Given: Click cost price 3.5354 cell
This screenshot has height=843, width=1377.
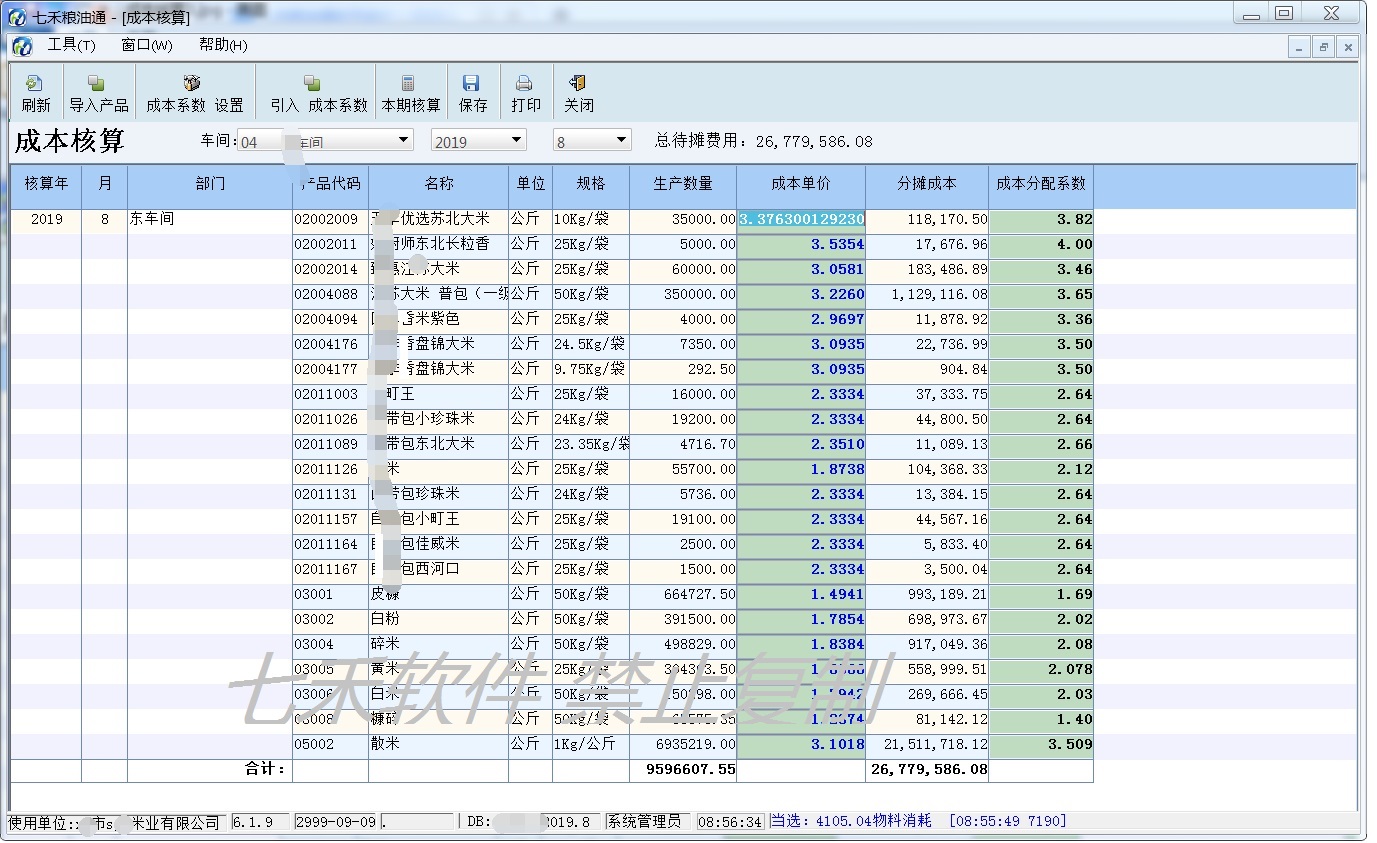Looking at the screenshot, I should [x=801, y=244].
